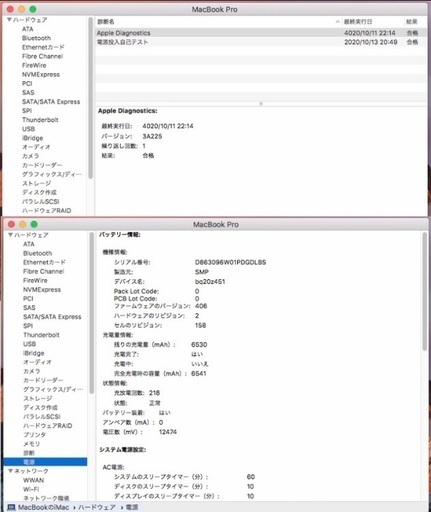Select the Apple Diagnostics row
Image resolution: width=431 pixels, height=512 pixels.
click(261, 33)
